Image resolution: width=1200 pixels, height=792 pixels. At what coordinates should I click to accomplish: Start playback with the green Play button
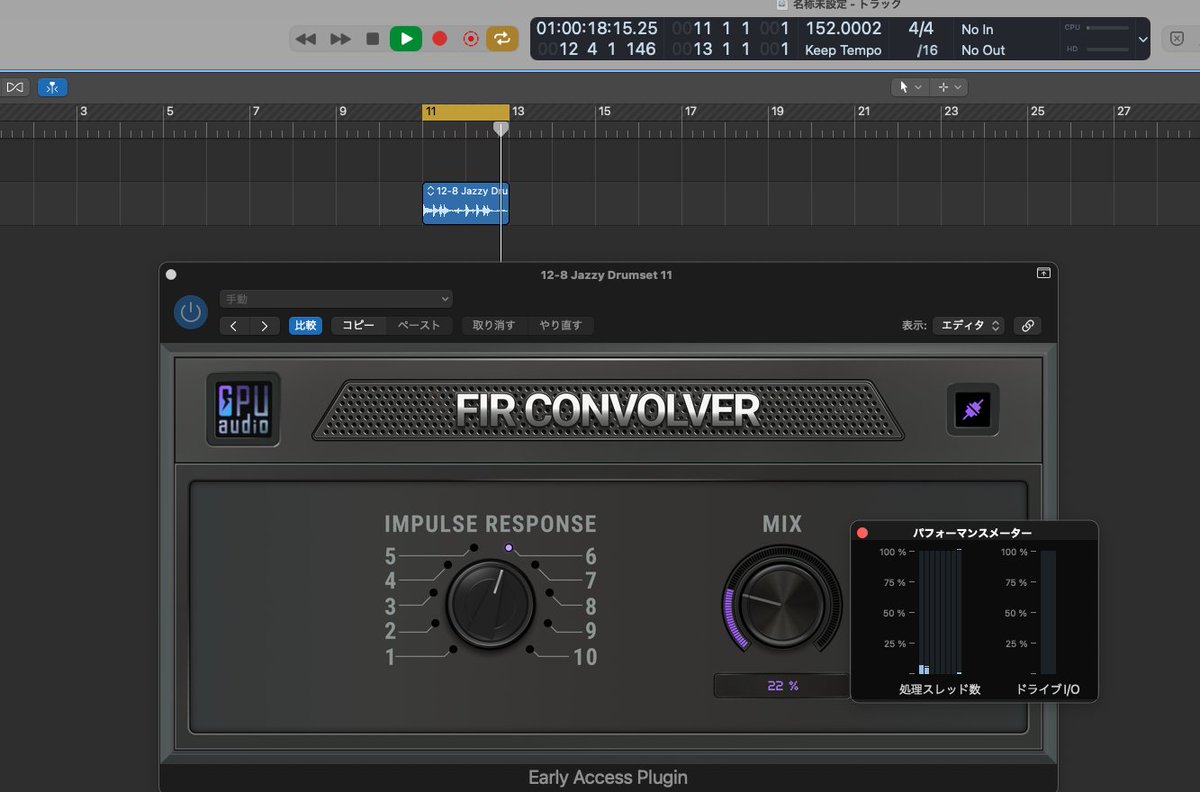405,39
